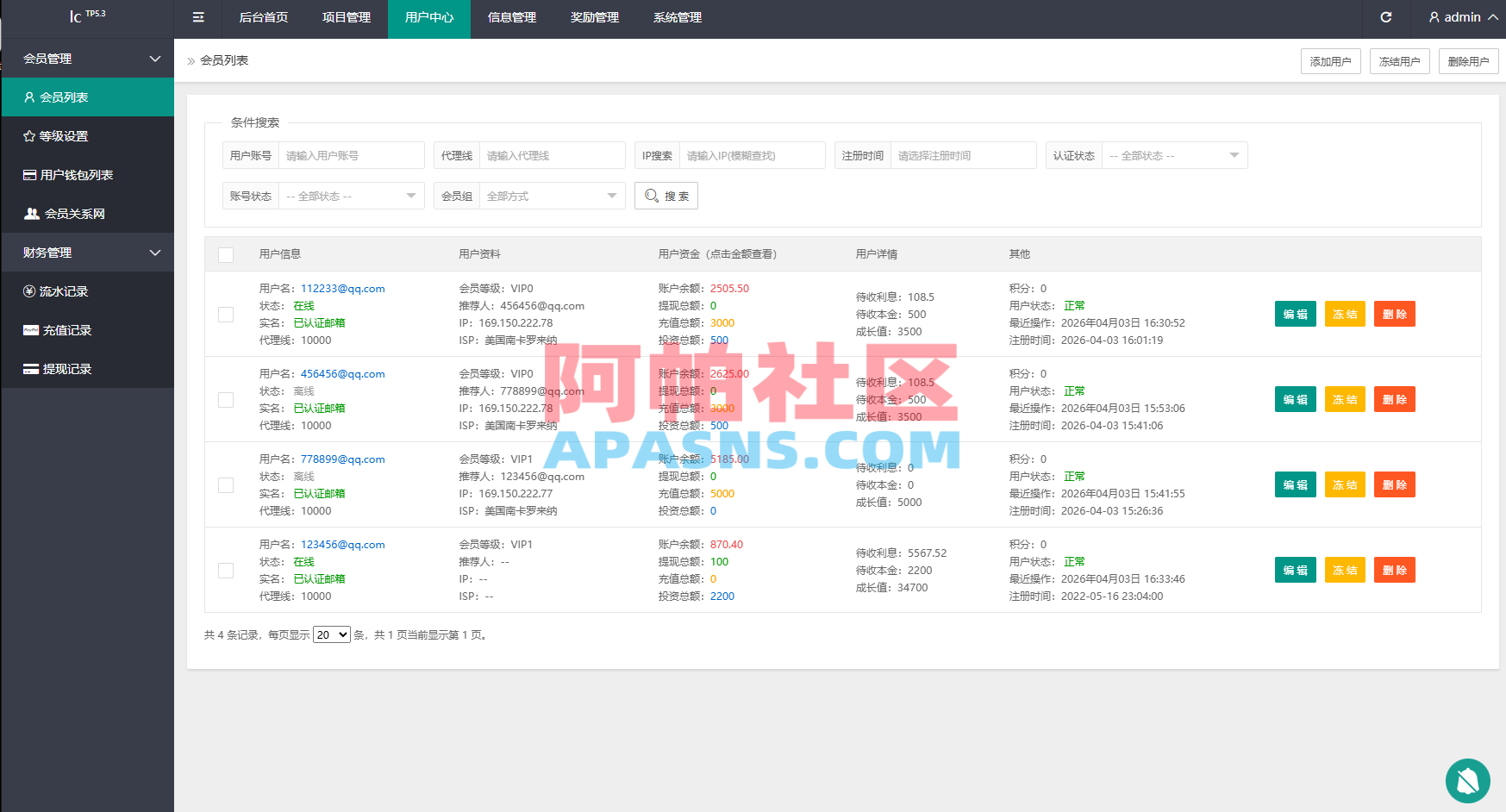Tick the select-all header checkbox
The image size is (1506, 812).
tap(226, 254)
